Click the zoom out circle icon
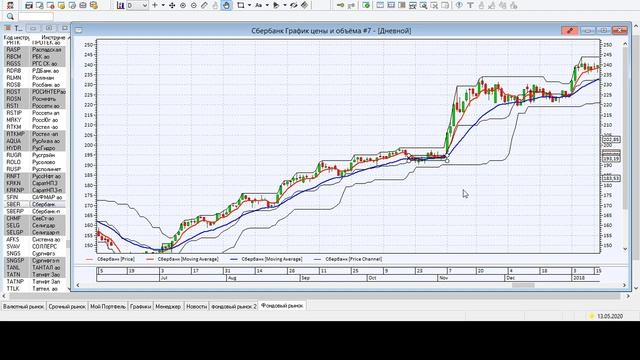Viewport: 640px width, 360px height. click(193, 5)
